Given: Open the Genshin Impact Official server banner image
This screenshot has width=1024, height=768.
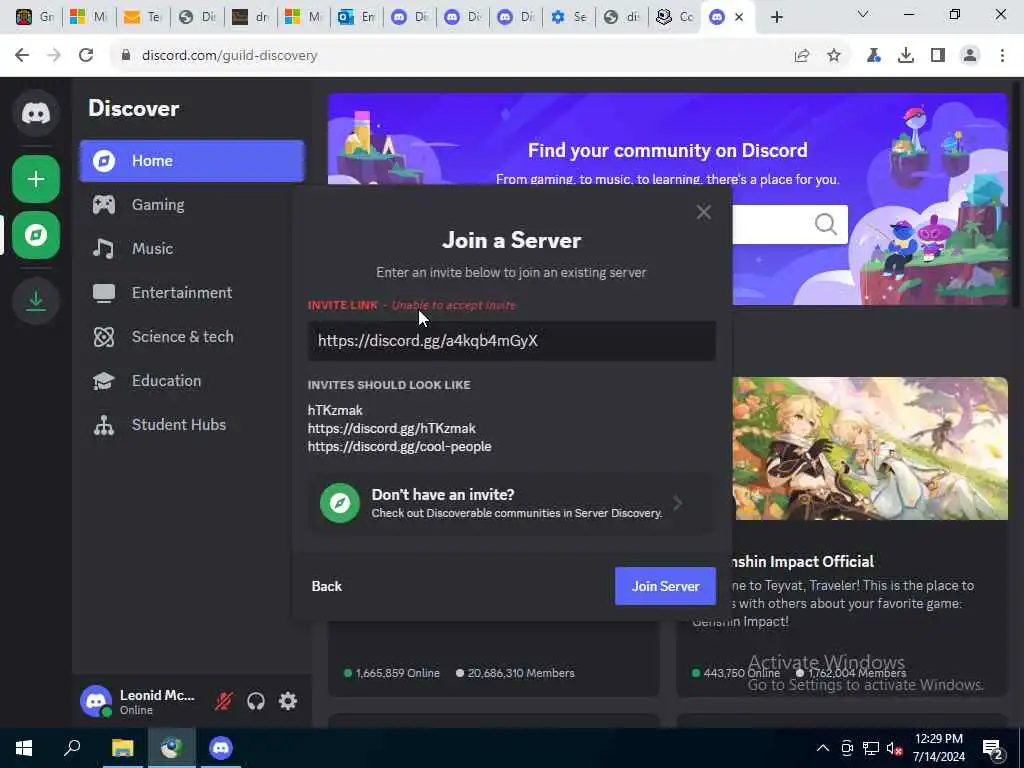Looking at the screenshot, I should click(870, 449).
